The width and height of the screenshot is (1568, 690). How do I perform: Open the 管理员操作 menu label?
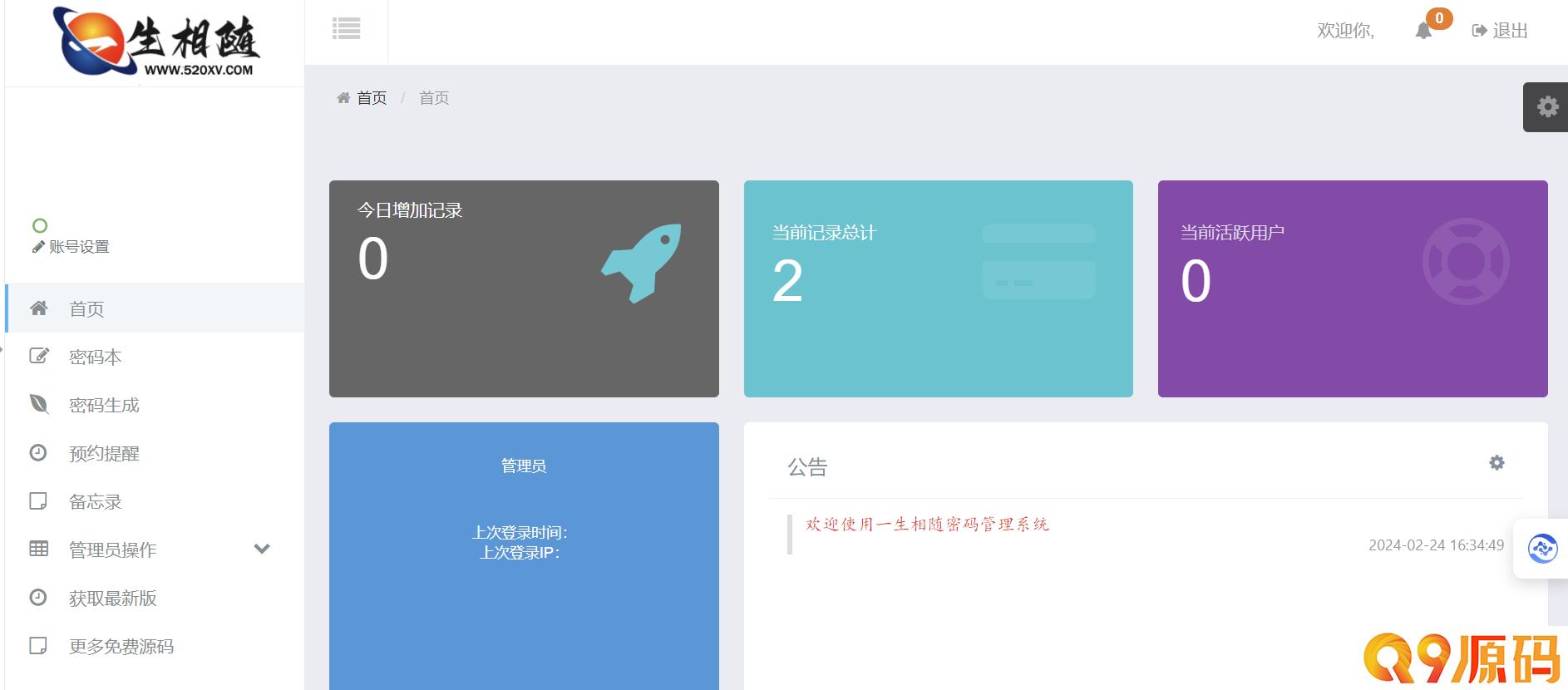[x=113, y=550]
